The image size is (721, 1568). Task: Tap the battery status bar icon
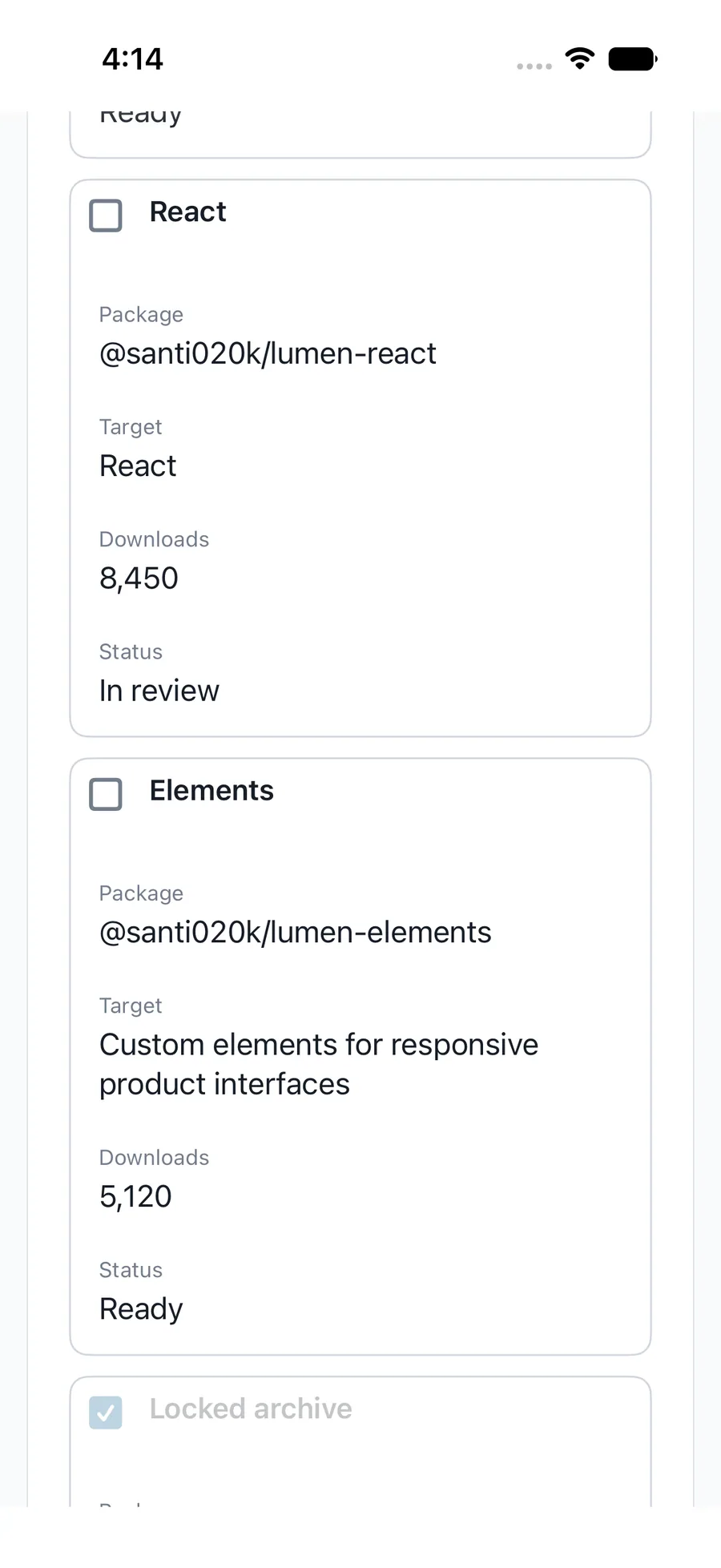[x=633, y=59]
